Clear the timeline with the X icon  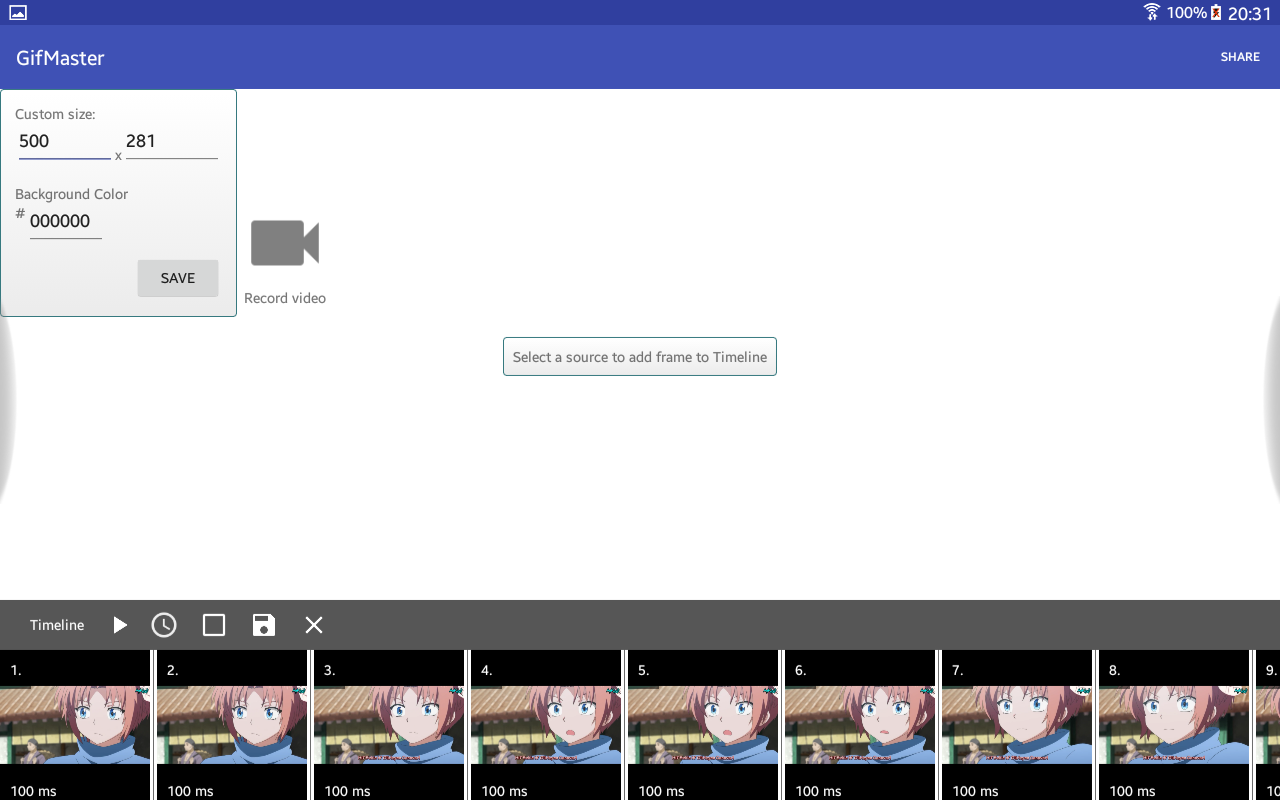314,625
